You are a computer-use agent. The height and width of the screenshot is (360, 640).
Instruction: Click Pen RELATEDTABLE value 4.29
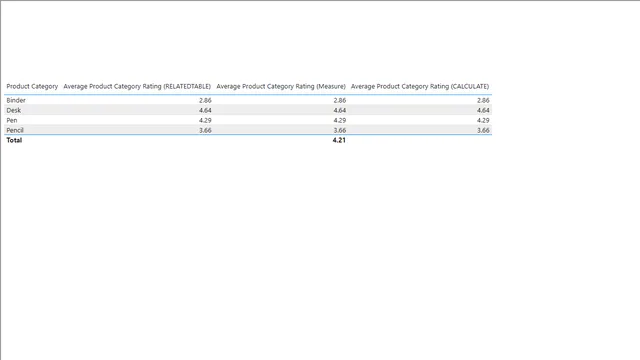[205, 120]
